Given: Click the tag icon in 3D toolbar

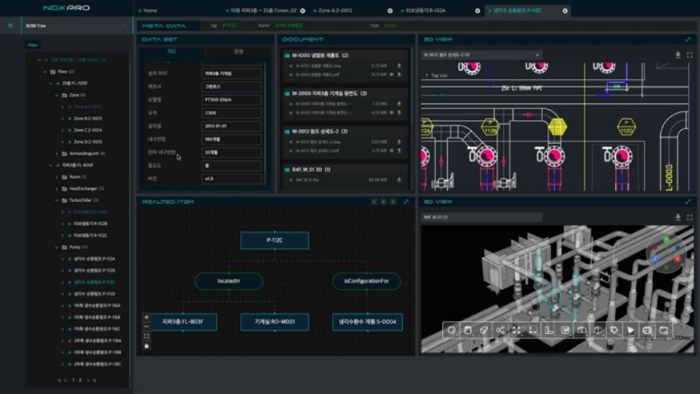Looking at the screenshot, I should pyautogui.click(x=614, y=331).
